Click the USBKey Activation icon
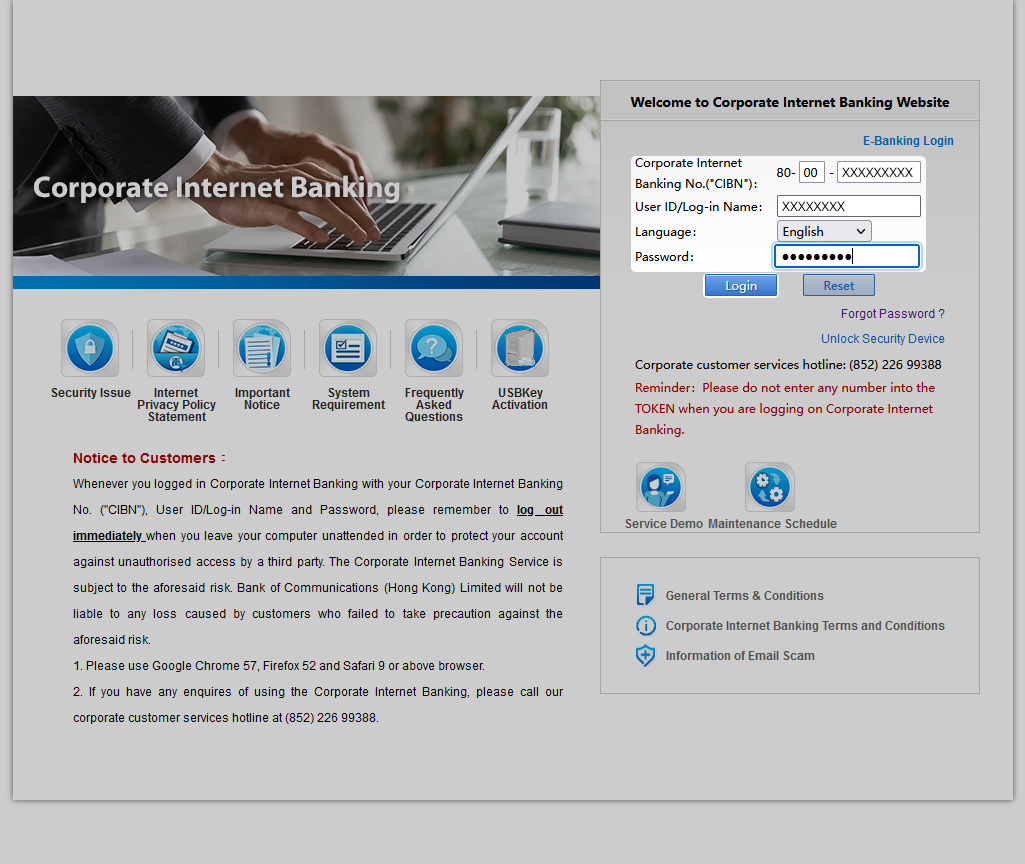Image resolution: width=1025 pixels, height=864 pixels. (x=520, y=349)
